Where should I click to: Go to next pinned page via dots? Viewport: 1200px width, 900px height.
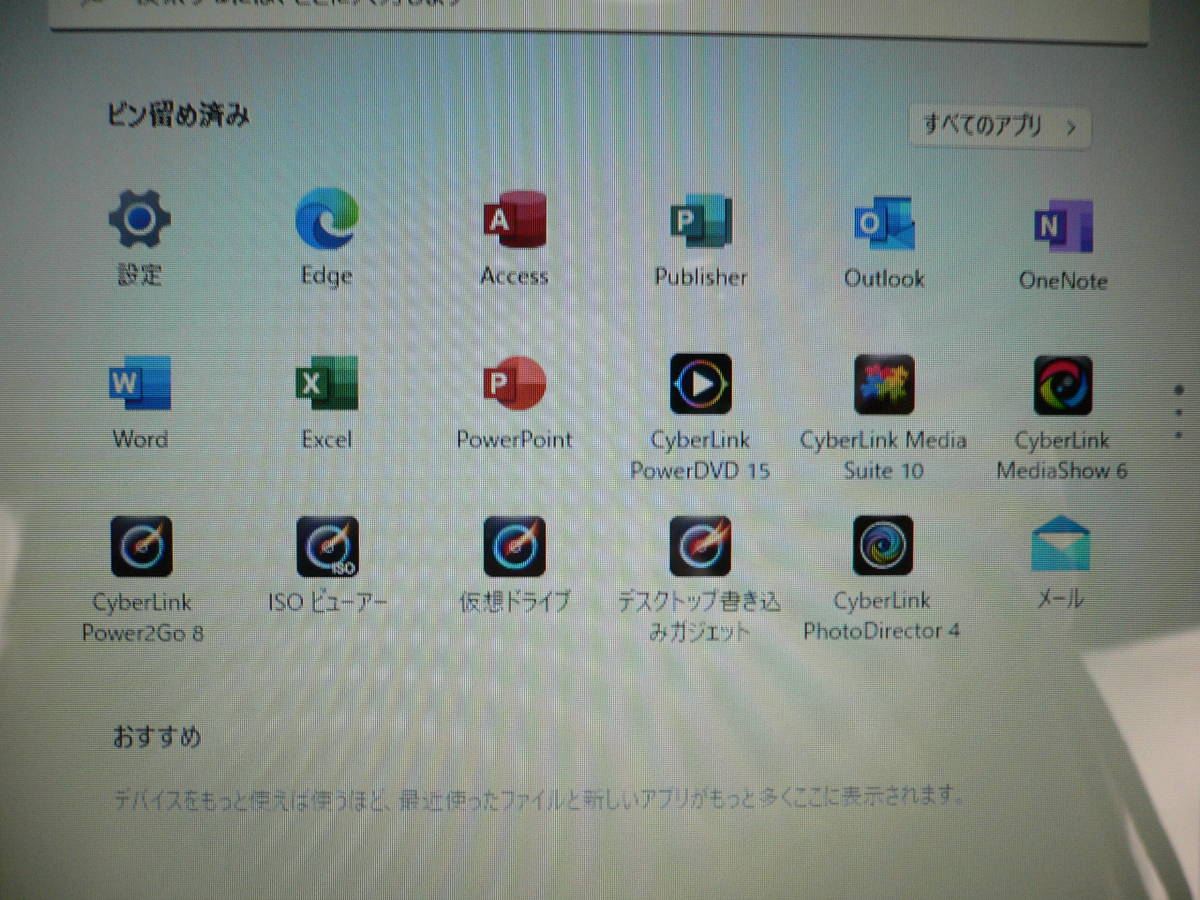pos(1180,412)
